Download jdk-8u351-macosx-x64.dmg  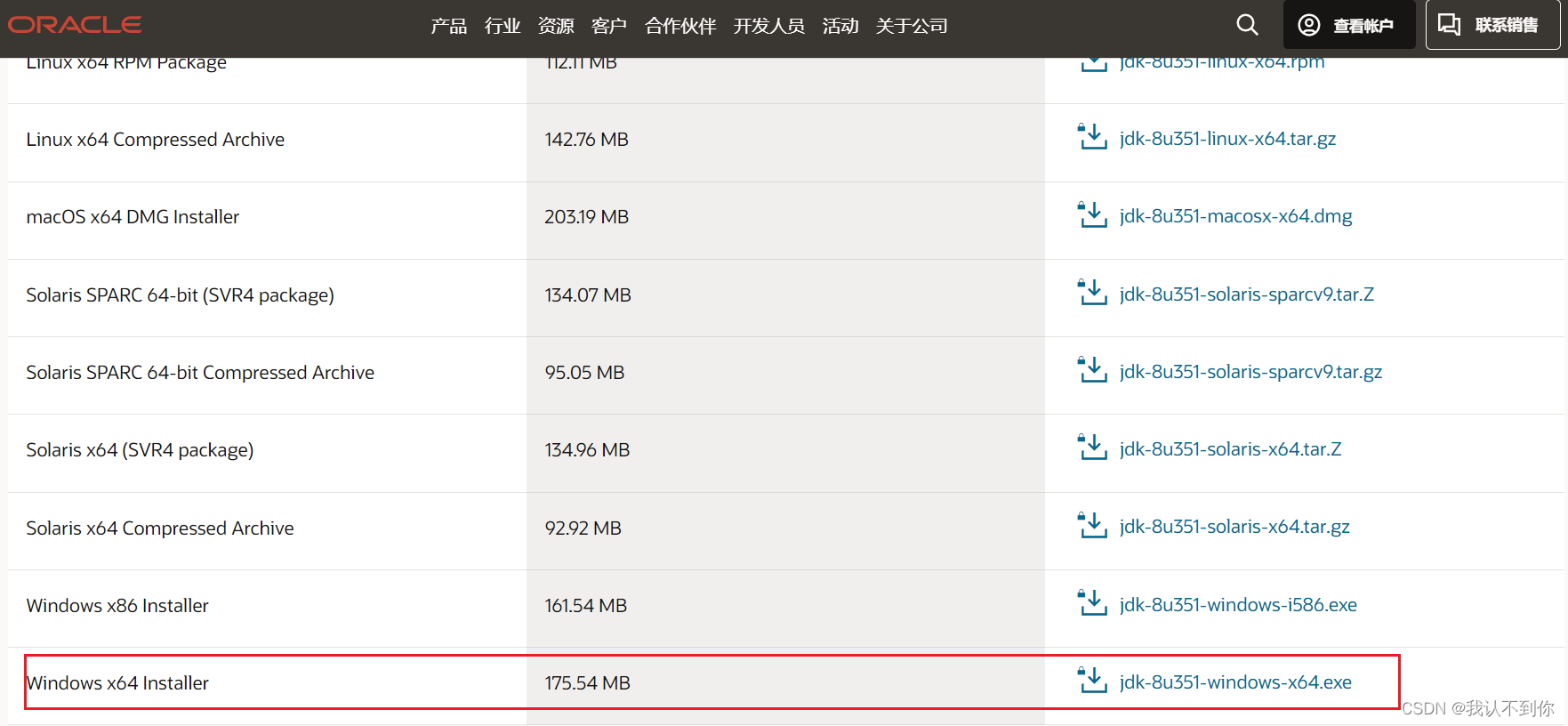coord(1235,216)
